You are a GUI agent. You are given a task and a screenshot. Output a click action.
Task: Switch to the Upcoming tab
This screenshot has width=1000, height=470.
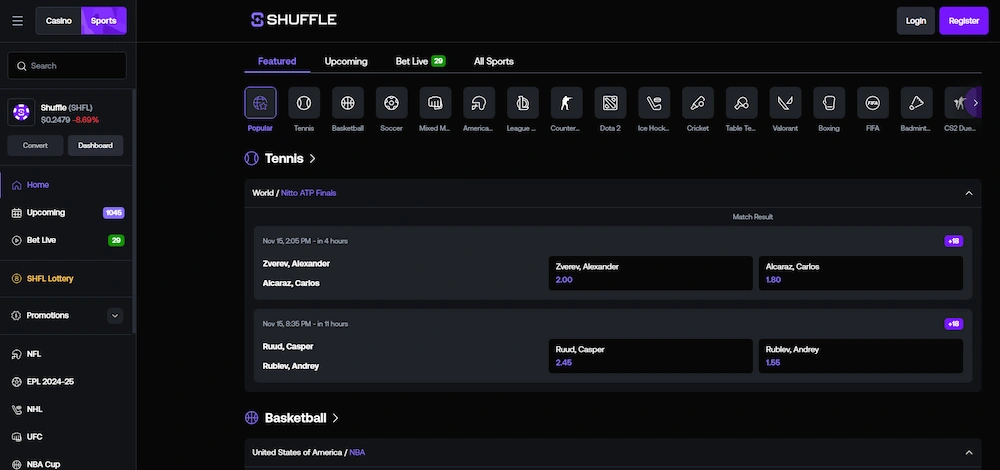(346, 61)
